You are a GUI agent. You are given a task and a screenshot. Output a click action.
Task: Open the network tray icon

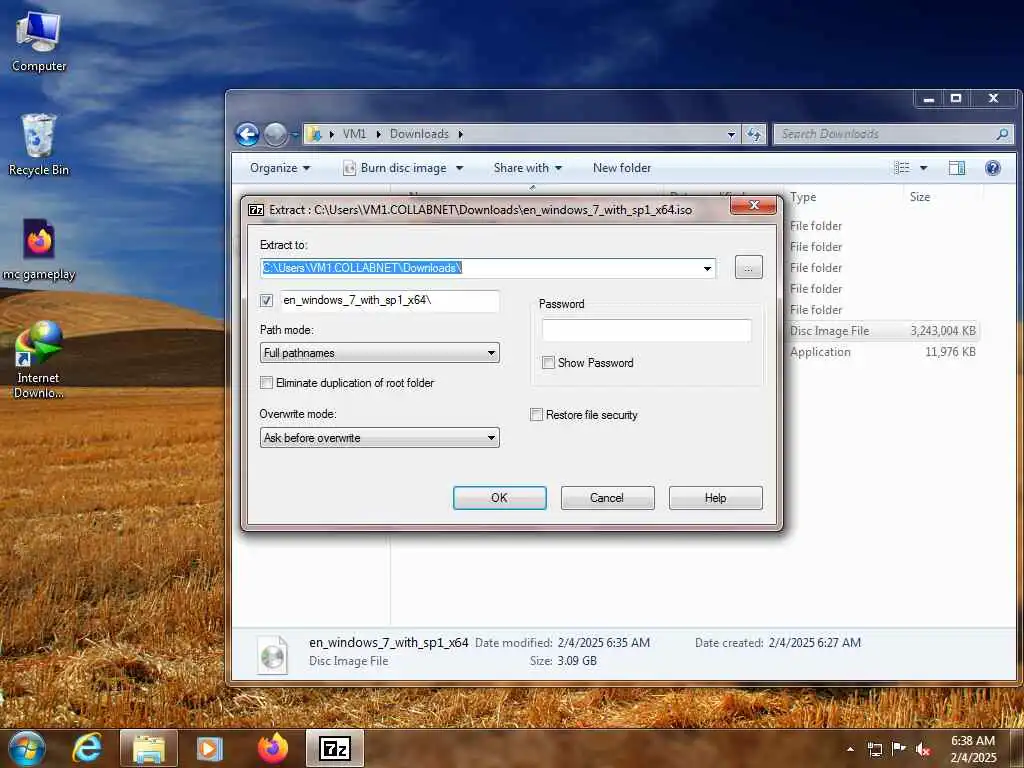[874, 749]
